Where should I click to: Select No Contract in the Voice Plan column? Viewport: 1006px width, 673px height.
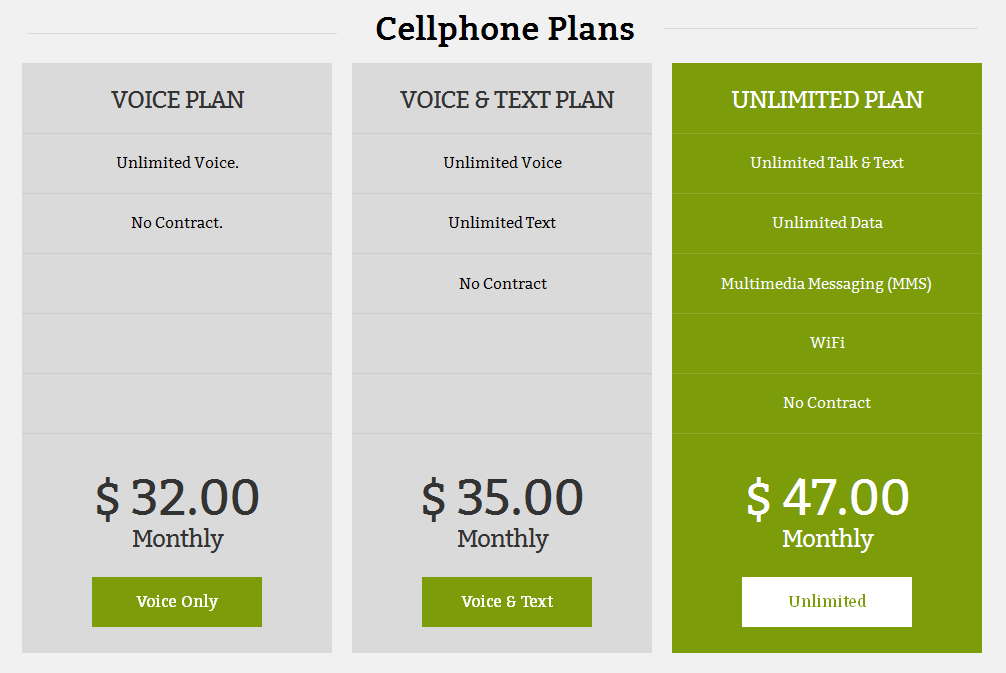[177, 223]
